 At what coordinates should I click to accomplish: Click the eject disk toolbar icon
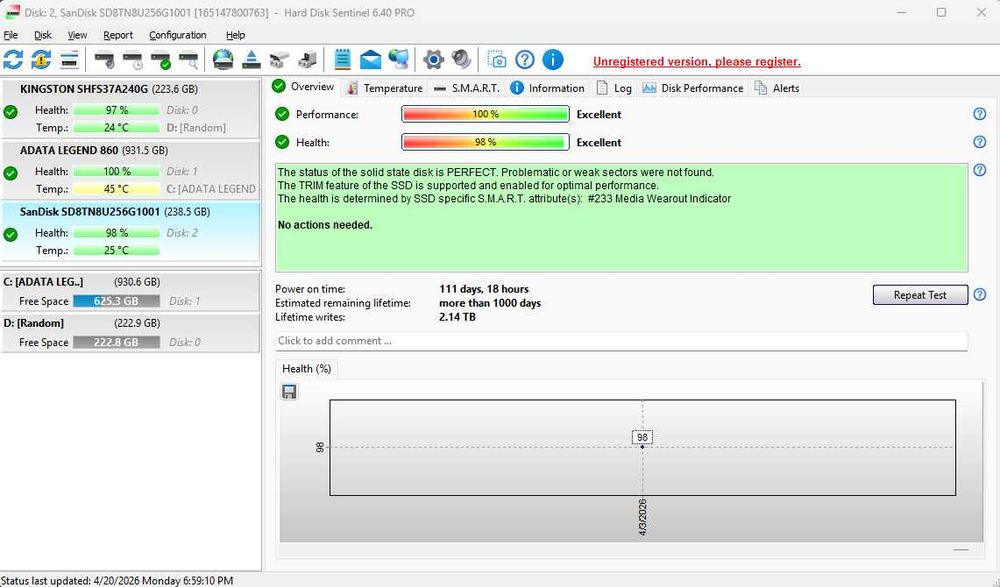click(251, 60)
